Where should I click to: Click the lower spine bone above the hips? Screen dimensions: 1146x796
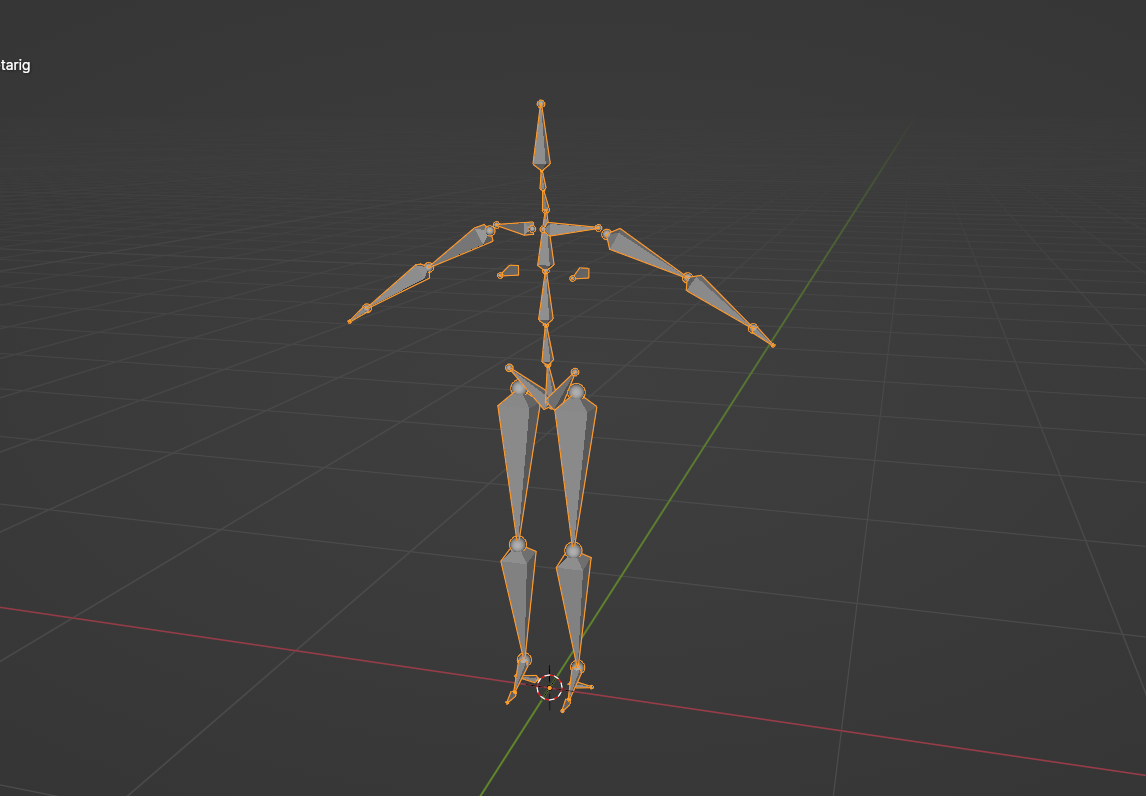click(547, 346)
